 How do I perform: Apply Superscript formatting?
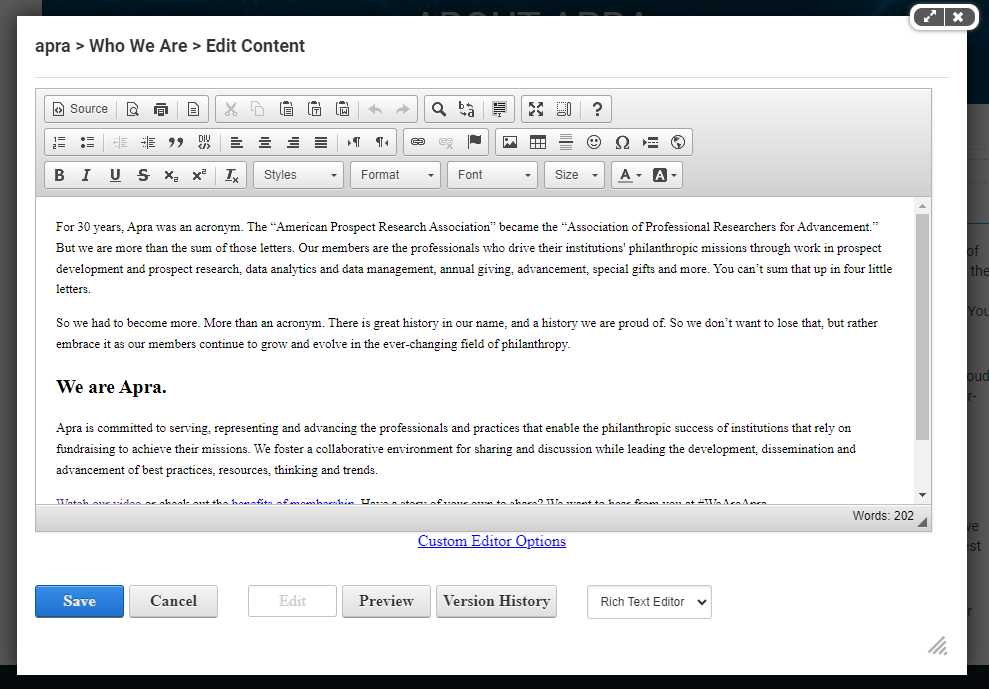click(199, 175)
